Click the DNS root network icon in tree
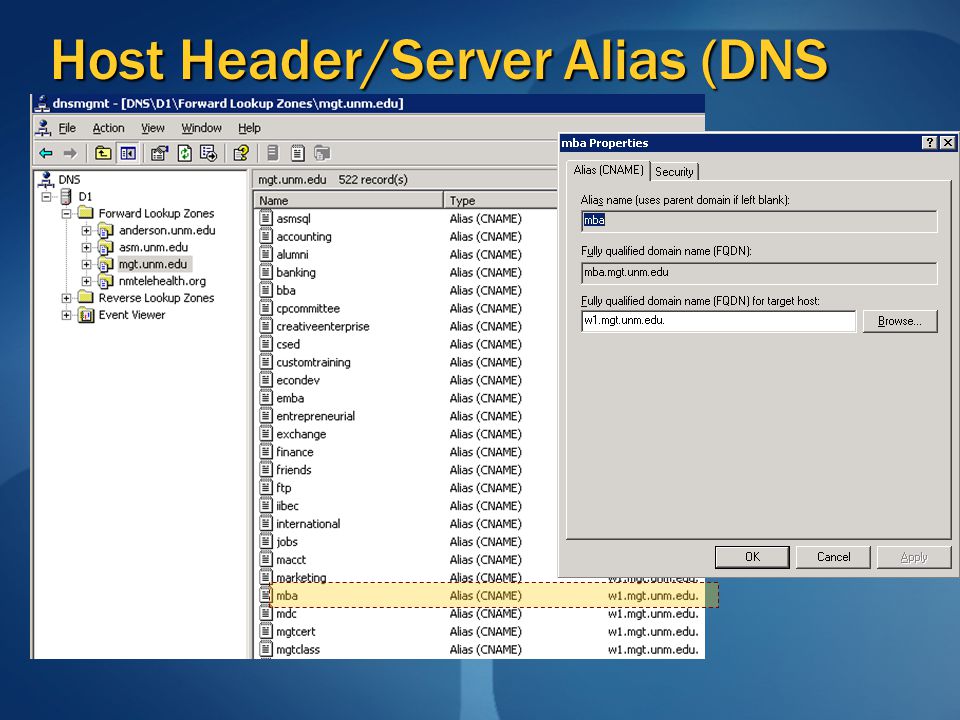This screenshot has width=960, height=720. (x=46, y=179)
